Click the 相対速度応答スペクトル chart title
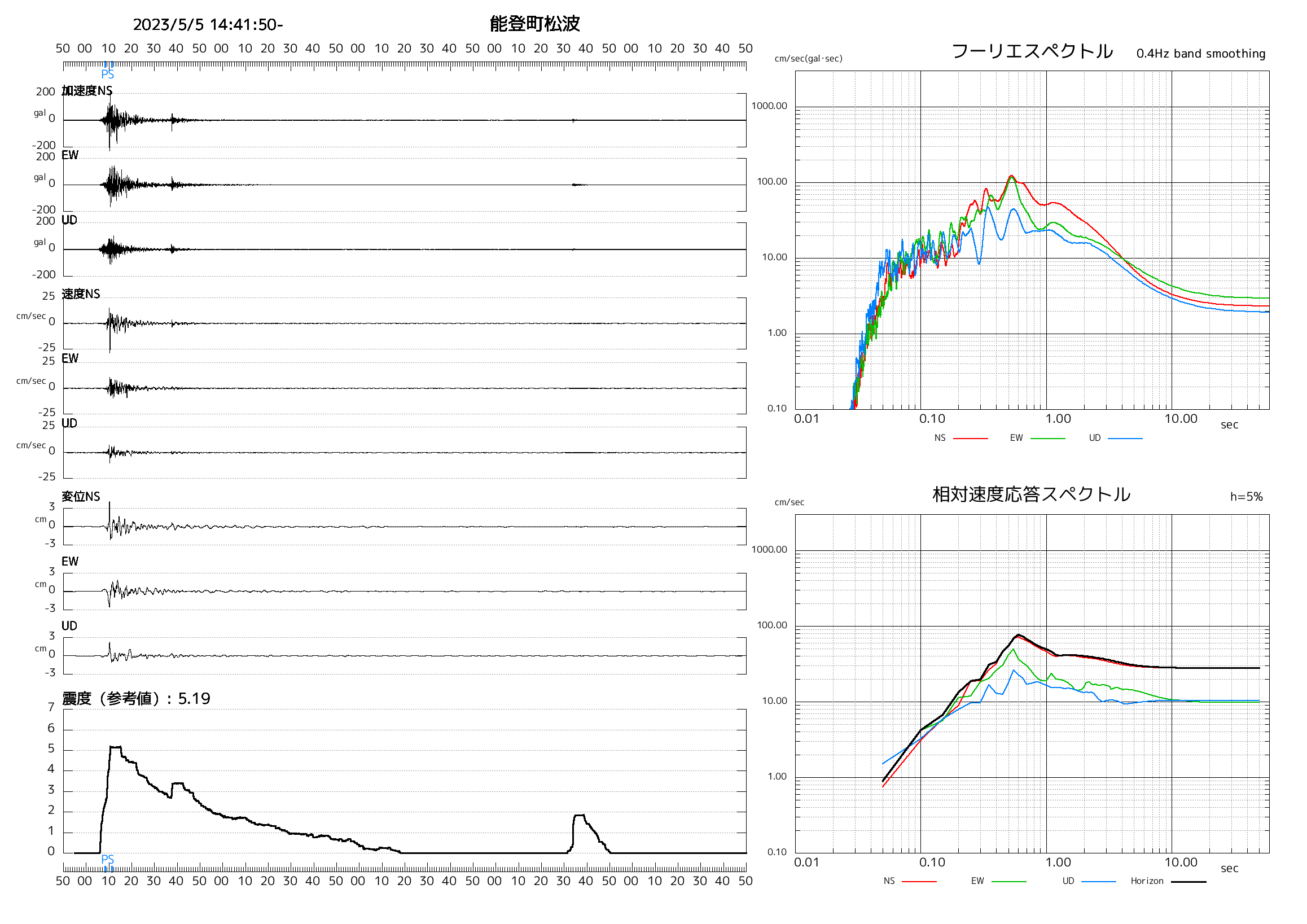This screenshot has width=1307, height=924. pos(1032,494)
